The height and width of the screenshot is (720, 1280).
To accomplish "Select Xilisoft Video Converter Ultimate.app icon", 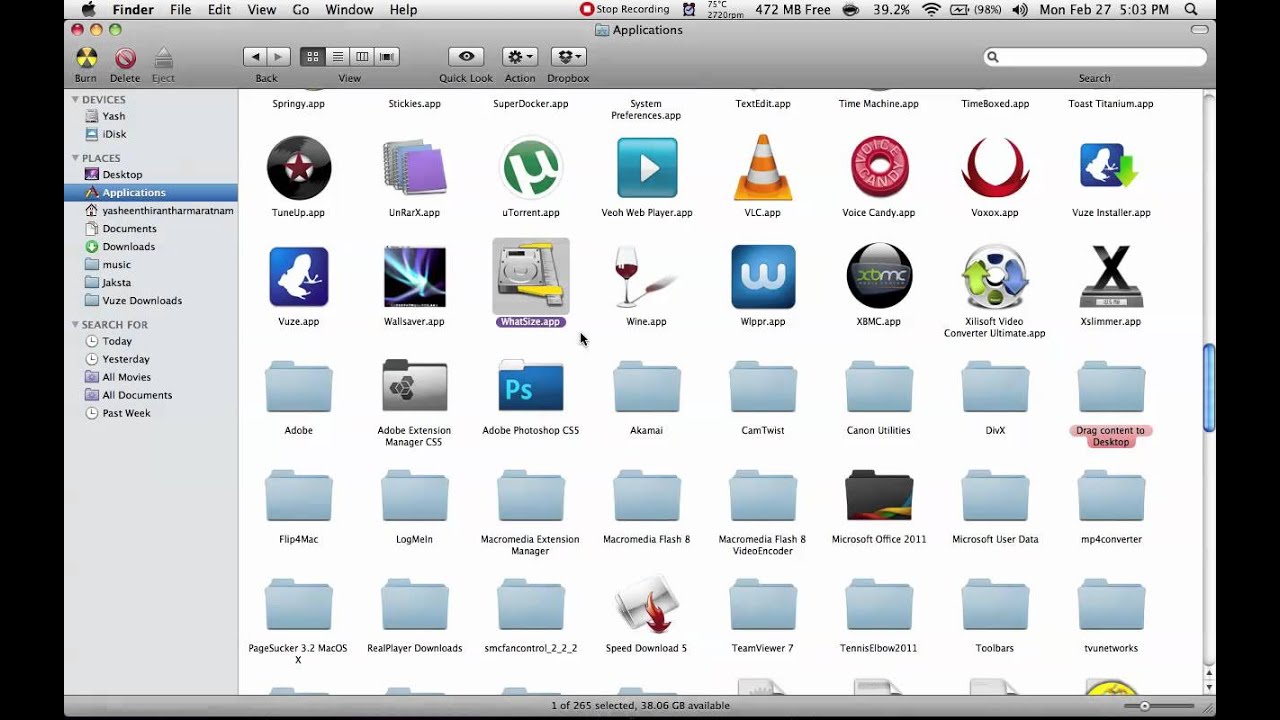I will point(994,277).
